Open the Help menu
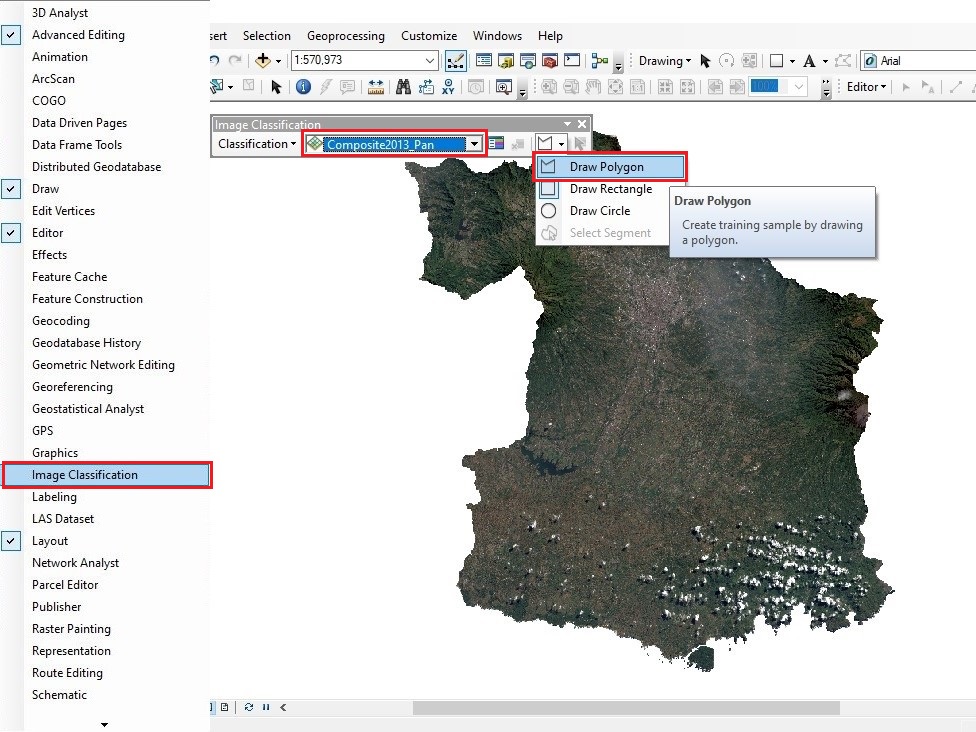Viewport: 976px width, 732px height. pos(550,35)
